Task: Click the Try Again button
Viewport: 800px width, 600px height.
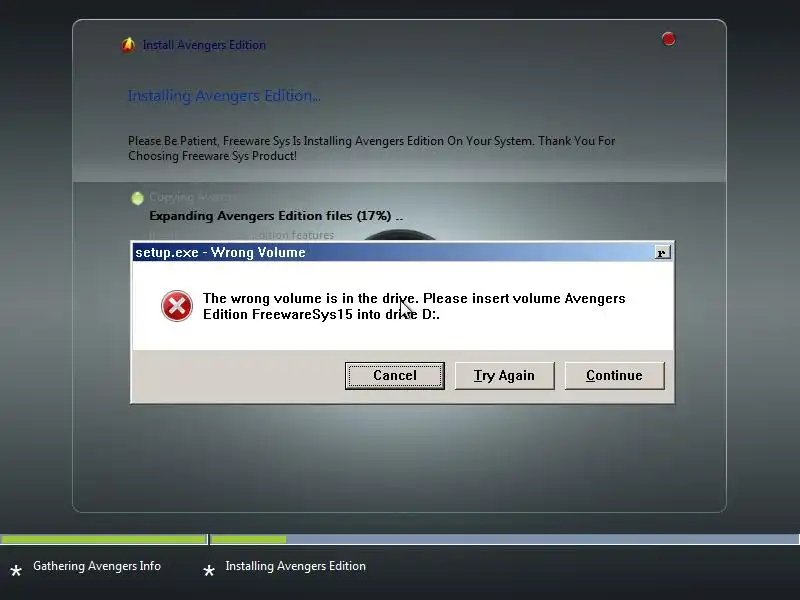Action: pyautogui.click(x=504, y=376)
